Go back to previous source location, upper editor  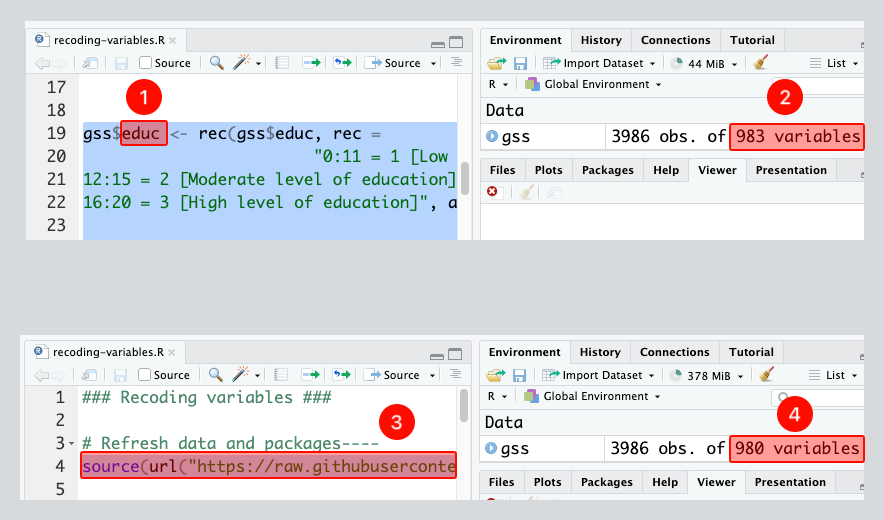[42, 63]
